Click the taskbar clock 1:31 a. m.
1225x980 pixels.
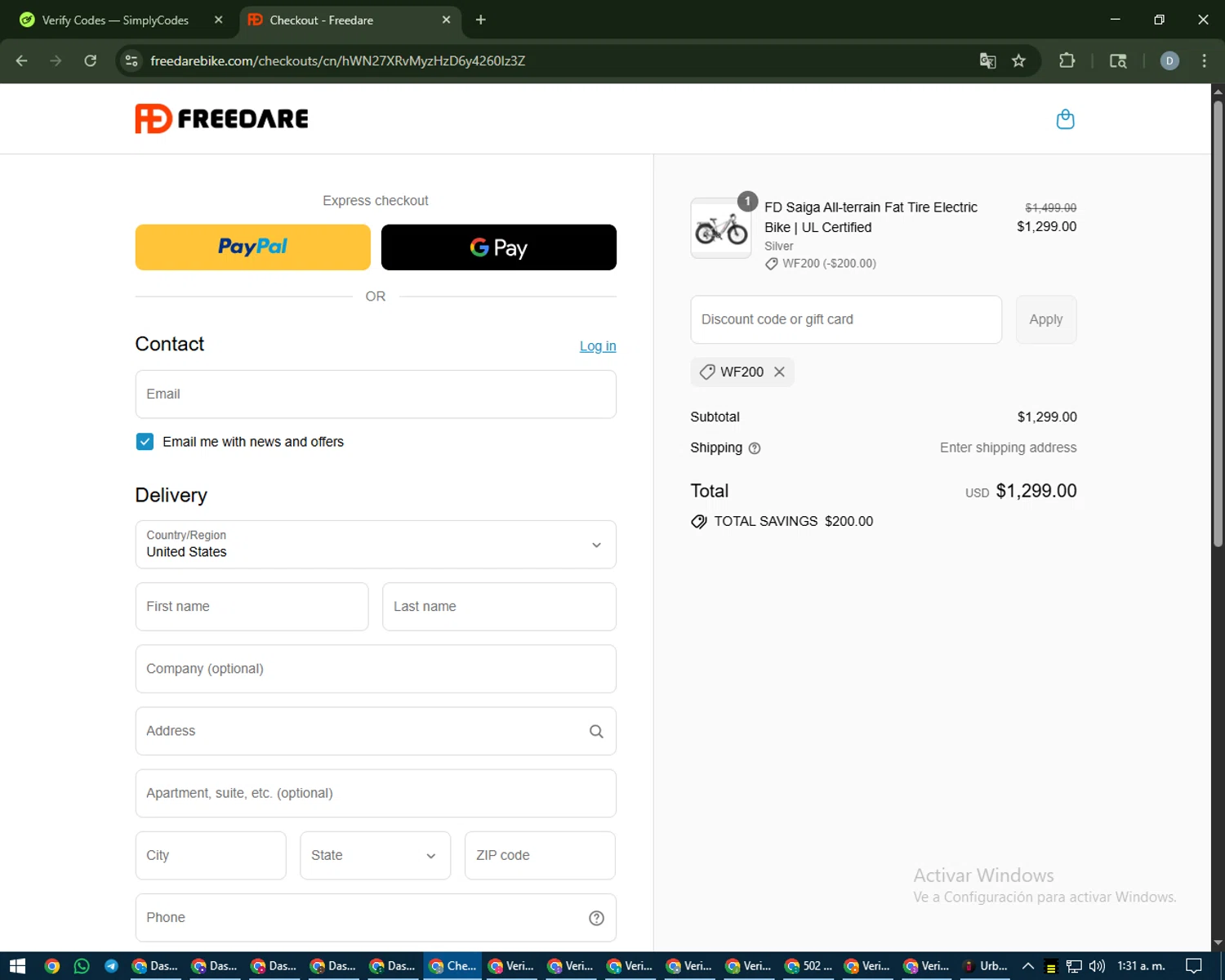pyautogui.click(x=1141, y=966)
